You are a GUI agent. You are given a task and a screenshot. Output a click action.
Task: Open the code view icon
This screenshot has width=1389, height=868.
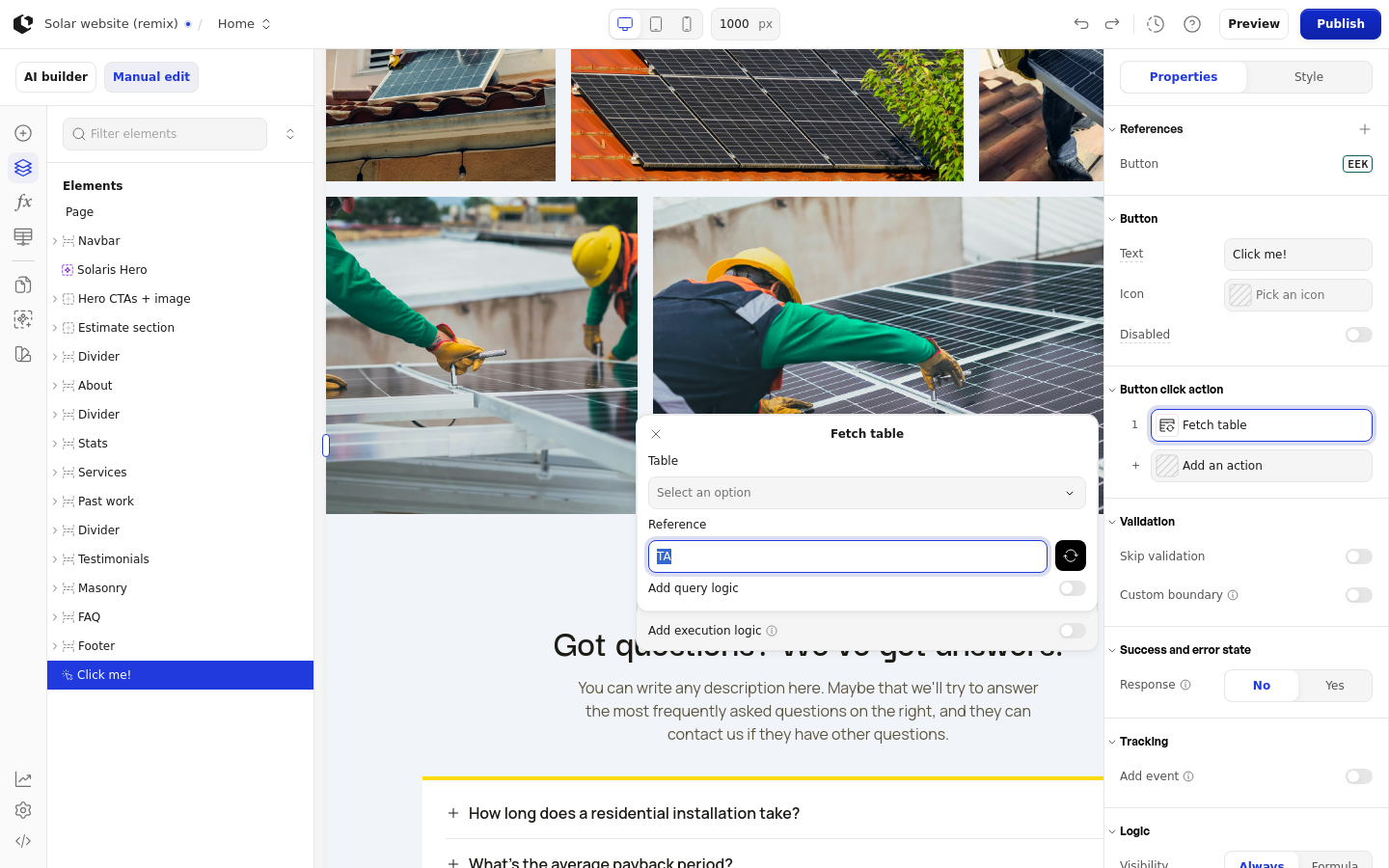pos(23,841)
